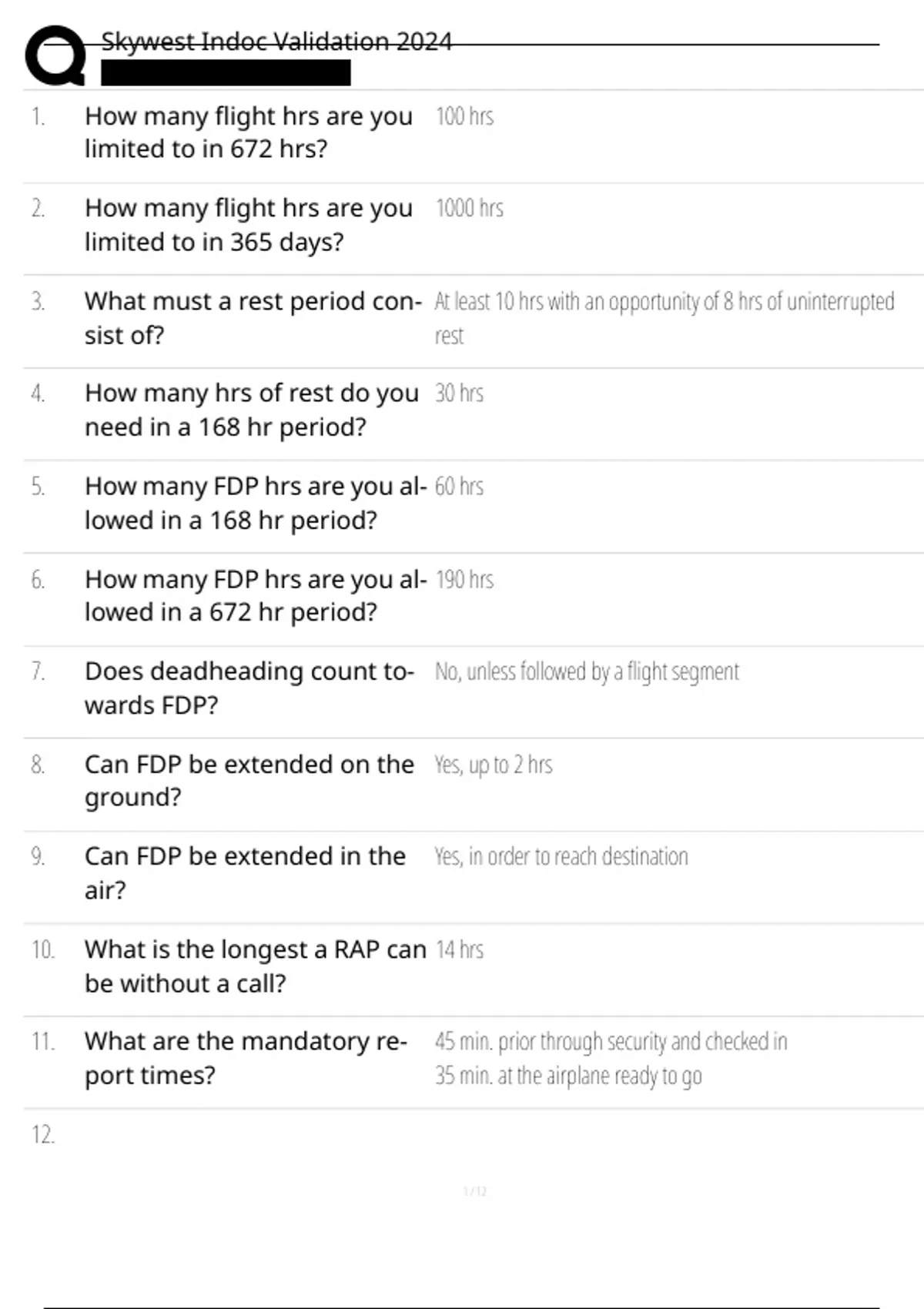Image resolution: width=924 pixels, height=1309 pixels.
Task: Click the "14 hrs" answer
Action: point(459,949)
